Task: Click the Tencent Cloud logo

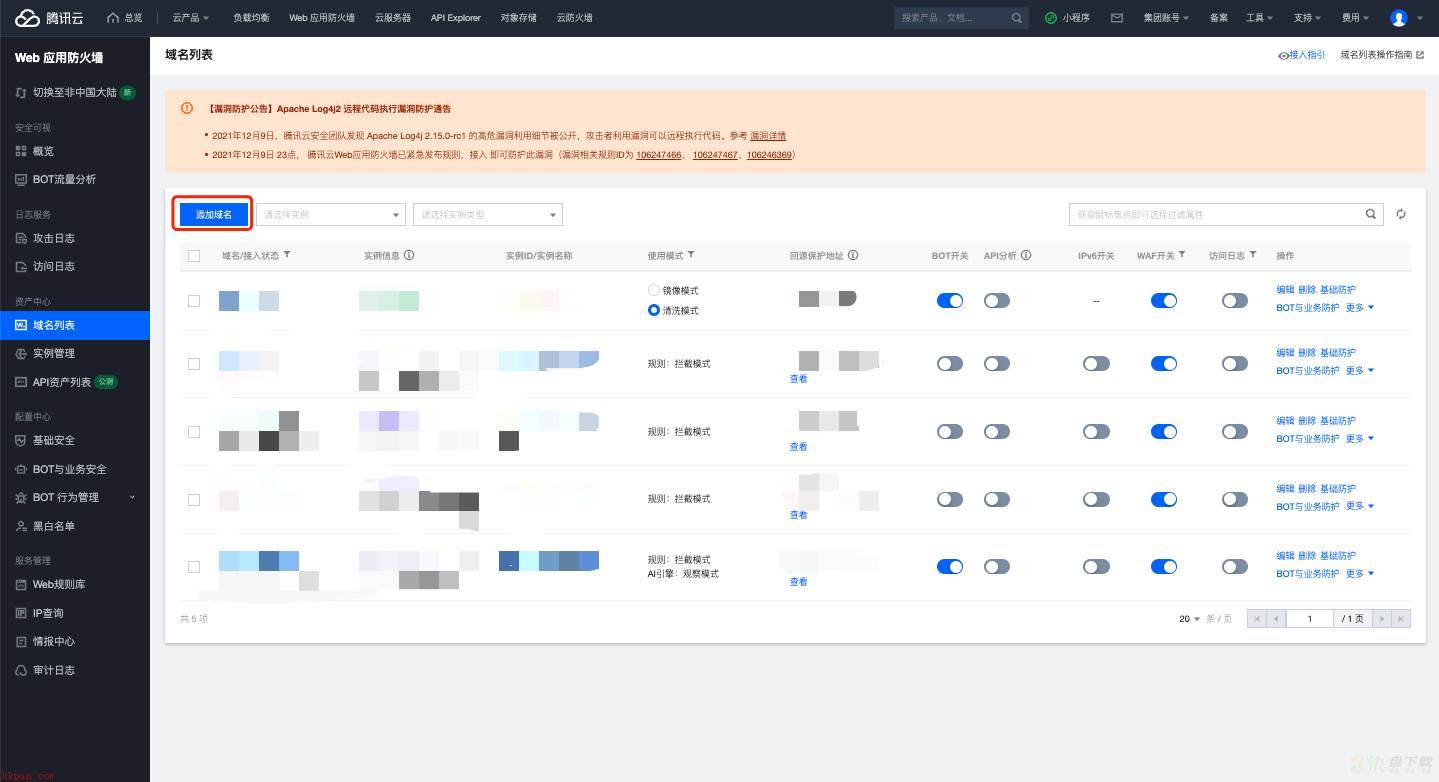Action: pyautogui.click(x=49, y=18)
